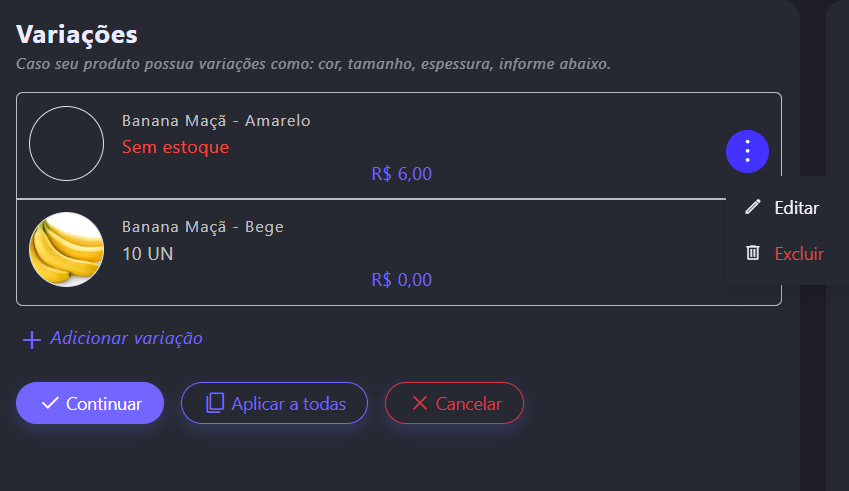Click the empty image placeholder circle
Image resolution: width=849 pixels, height=491 pixels.
coord(66,144)
